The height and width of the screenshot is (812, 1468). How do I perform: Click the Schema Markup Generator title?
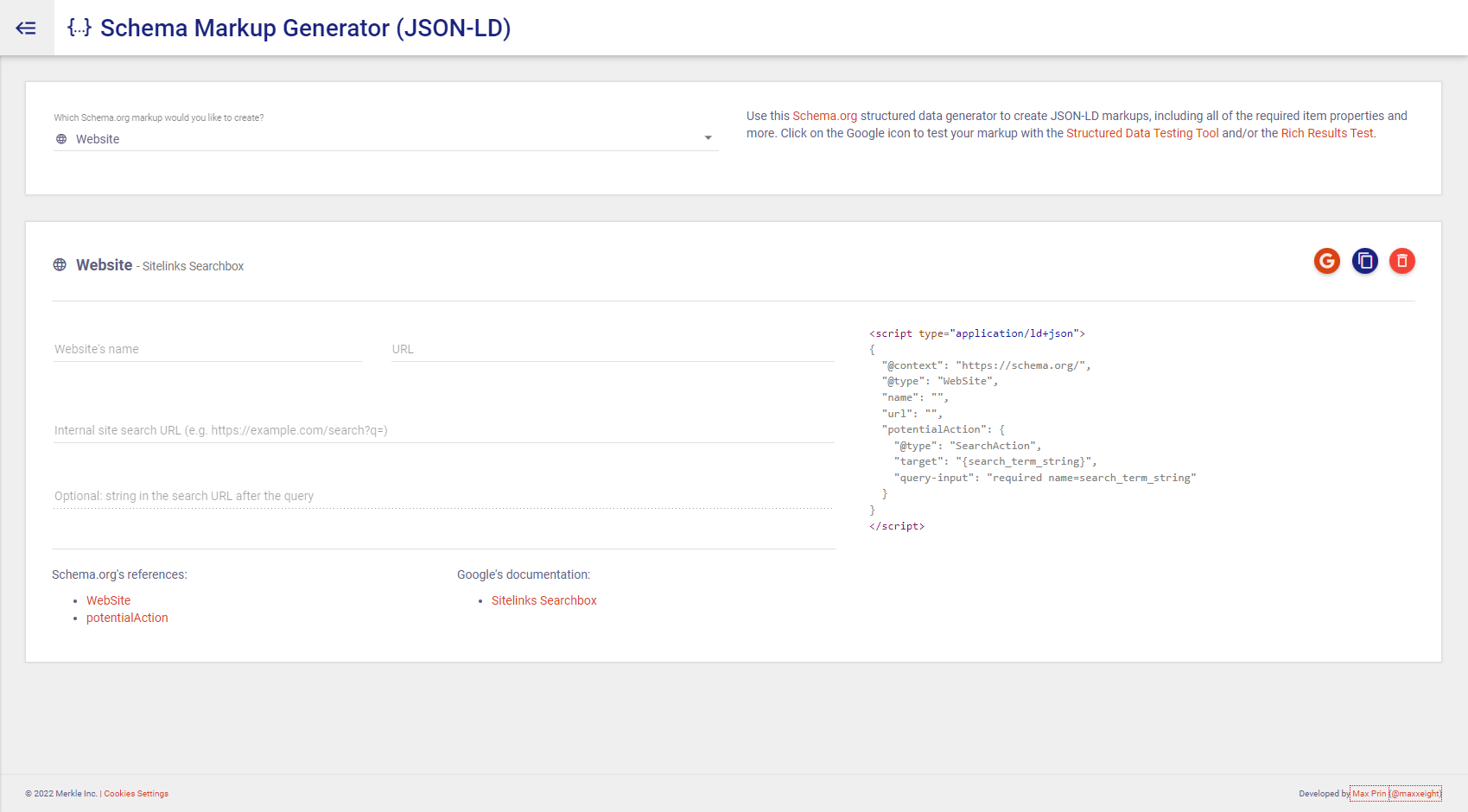tap(306, 28)
